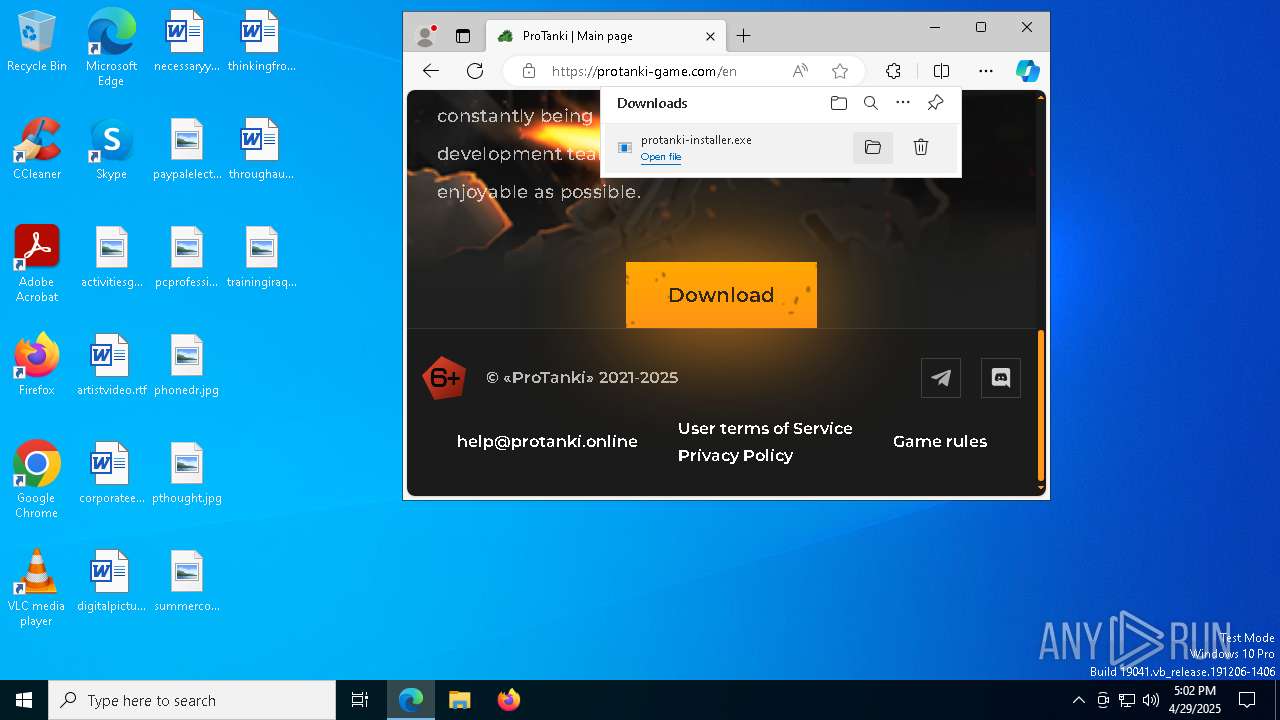
Task: Toggle Split screen icon in Edge
Action: (x=941, y=71)
